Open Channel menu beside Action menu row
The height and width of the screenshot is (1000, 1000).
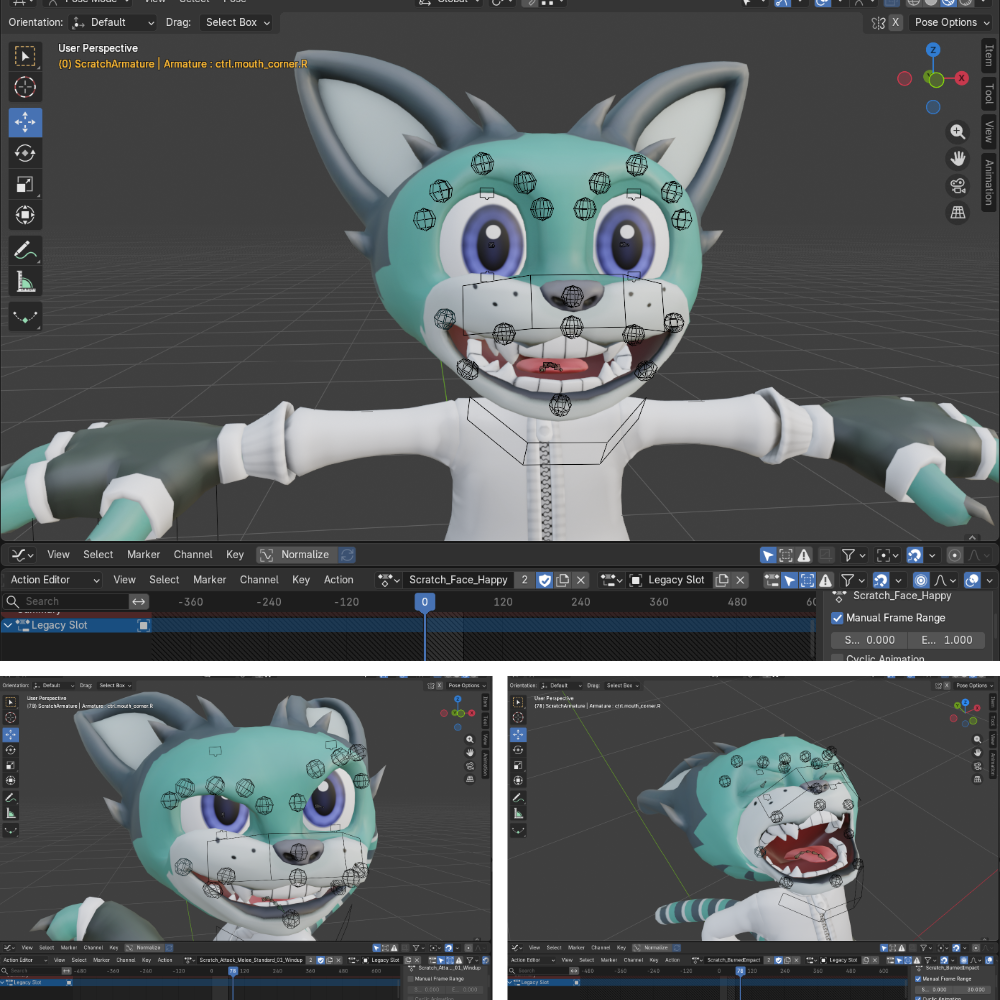[259, 580]
